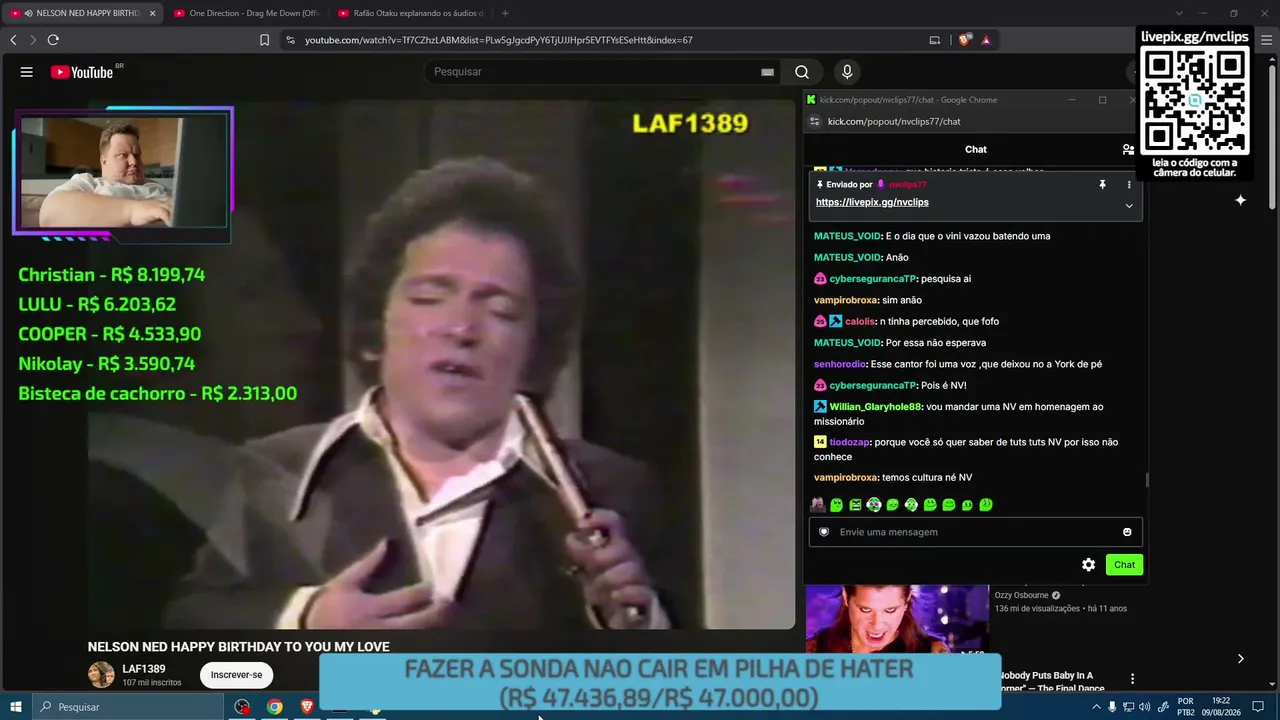This screenshot has width=1280, height=720.
Task: Open the on-screen keyboard in search box
Action: [767, 72]
